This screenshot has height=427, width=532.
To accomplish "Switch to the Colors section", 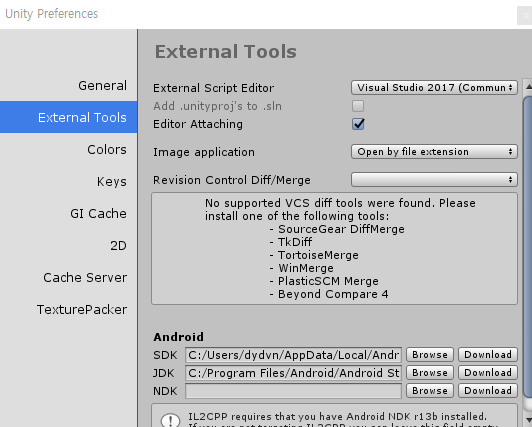I will (x=107, y=149).
